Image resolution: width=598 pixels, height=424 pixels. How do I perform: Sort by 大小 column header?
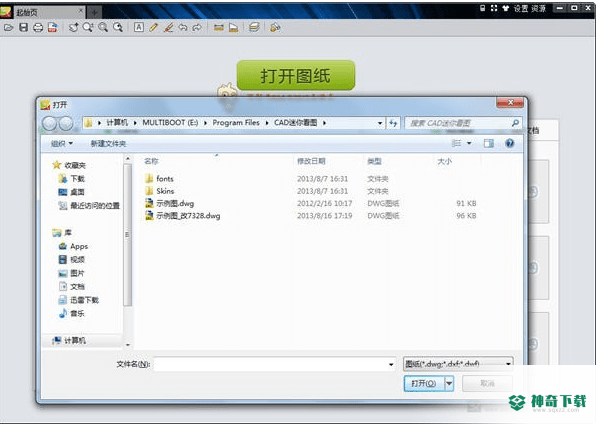[x=444, y=161]
